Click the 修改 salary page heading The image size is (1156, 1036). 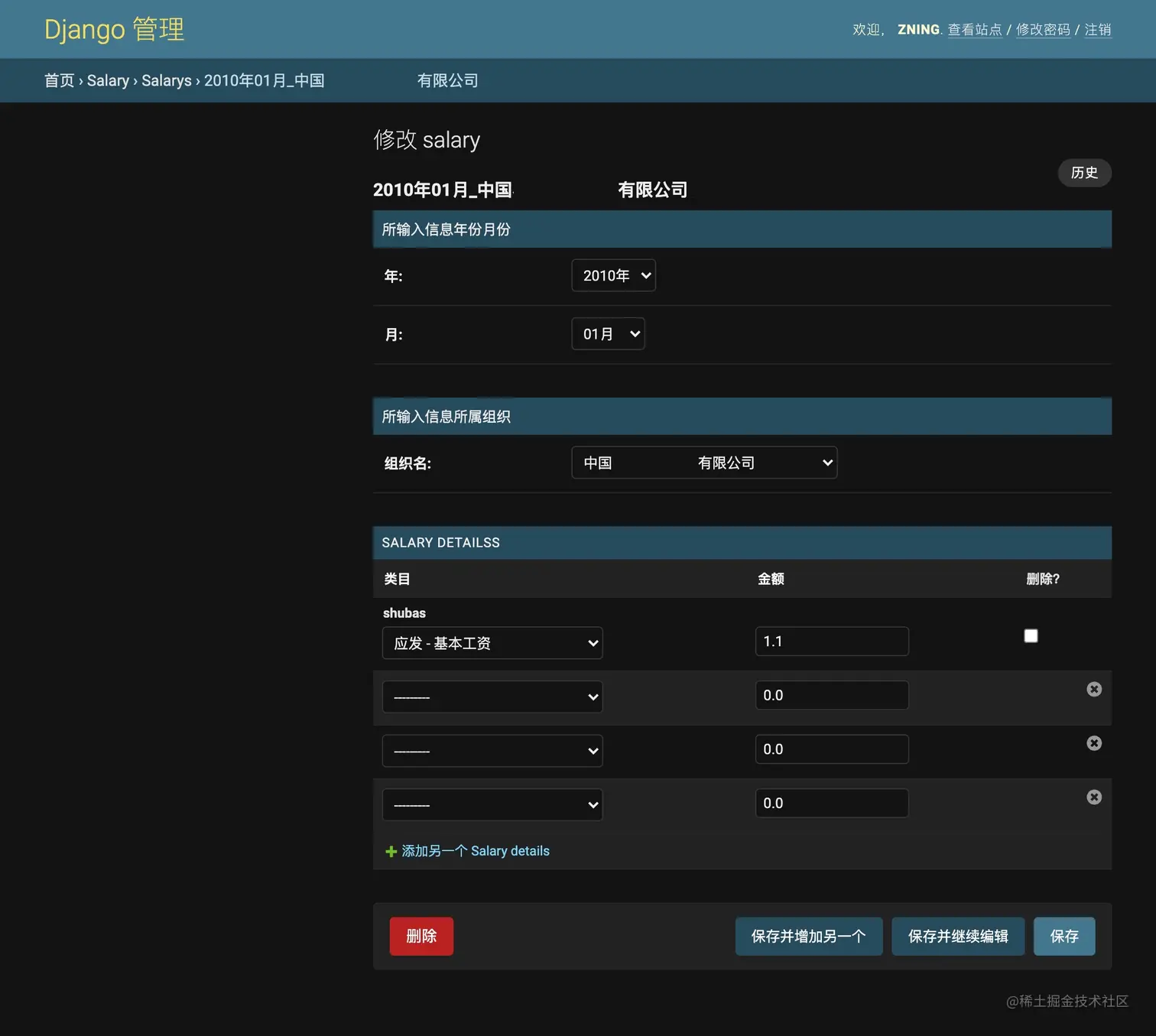coord(427,140)
